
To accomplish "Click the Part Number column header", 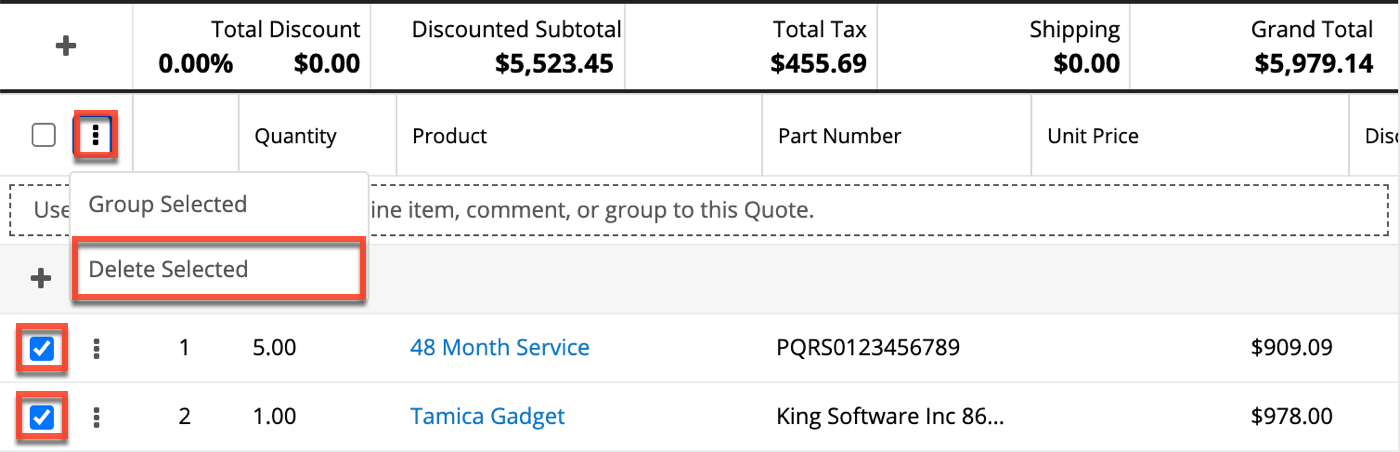I will point(840,136).
